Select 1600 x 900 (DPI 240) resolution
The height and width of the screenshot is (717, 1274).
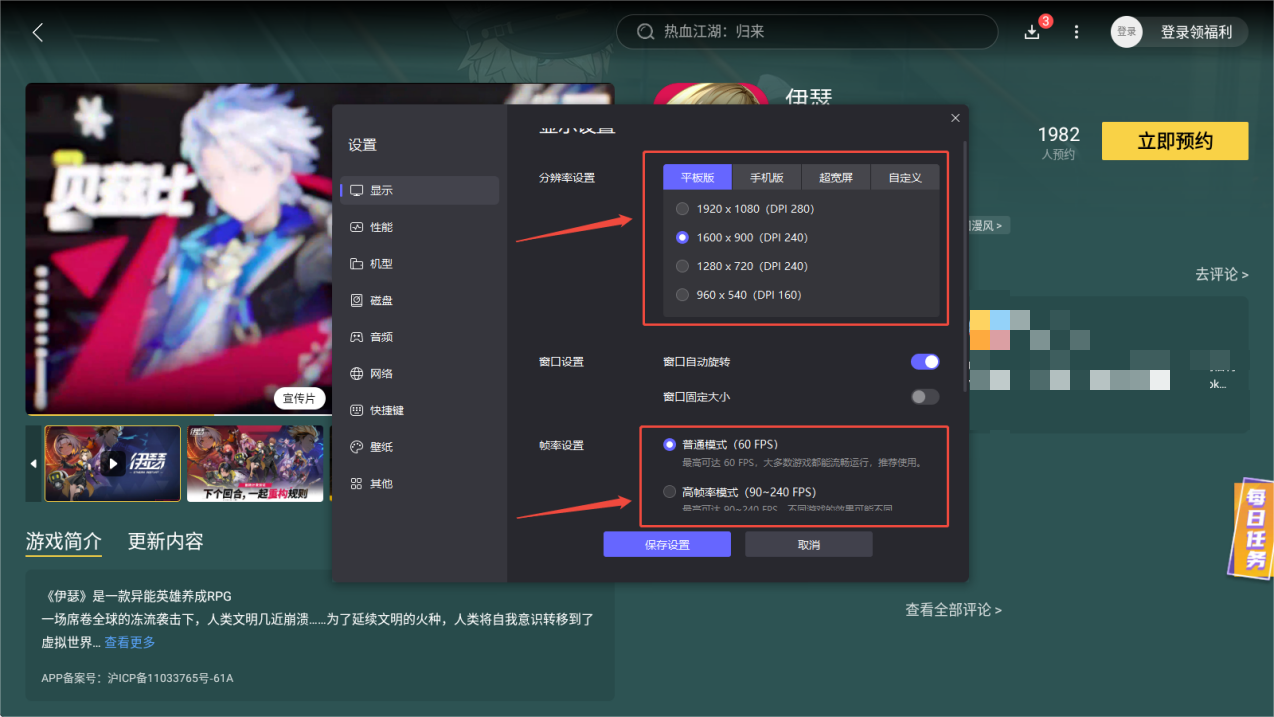coord(741,237)
